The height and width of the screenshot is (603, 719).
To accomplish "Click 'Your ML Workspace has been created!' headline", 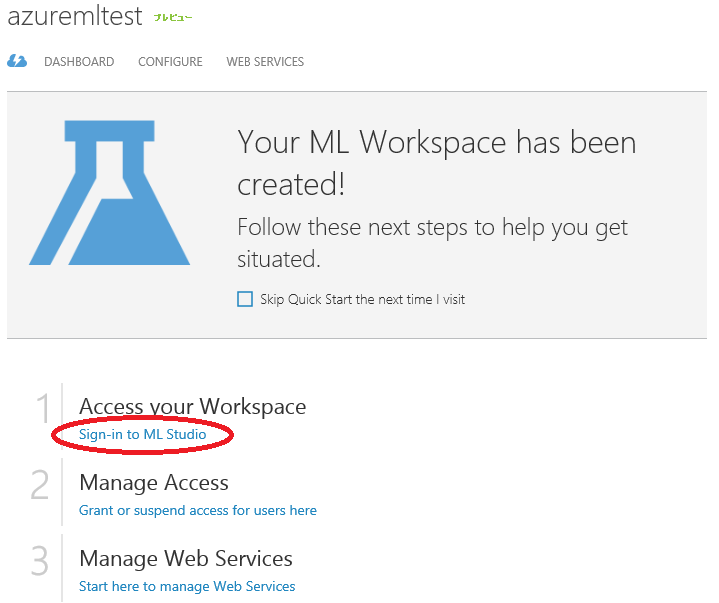I will click(437, 162).
